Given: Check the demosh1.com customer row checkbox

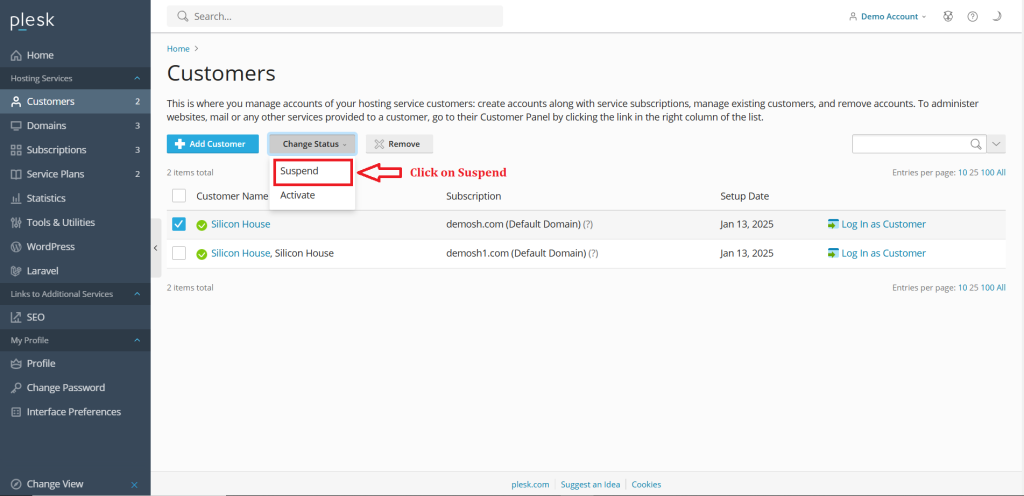Looking at the screenshot, I should (179, 253).
